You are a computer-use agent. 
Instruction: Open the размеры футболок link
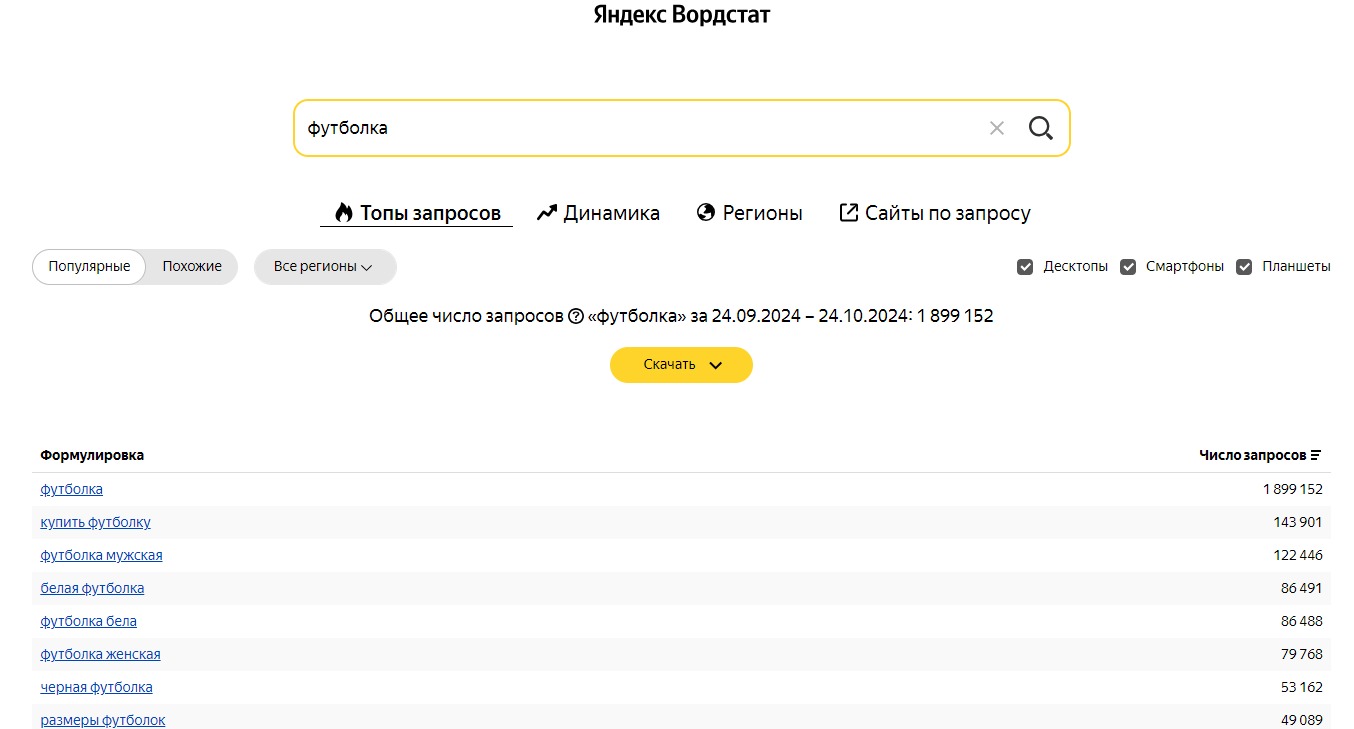click(x=103, y=720)
